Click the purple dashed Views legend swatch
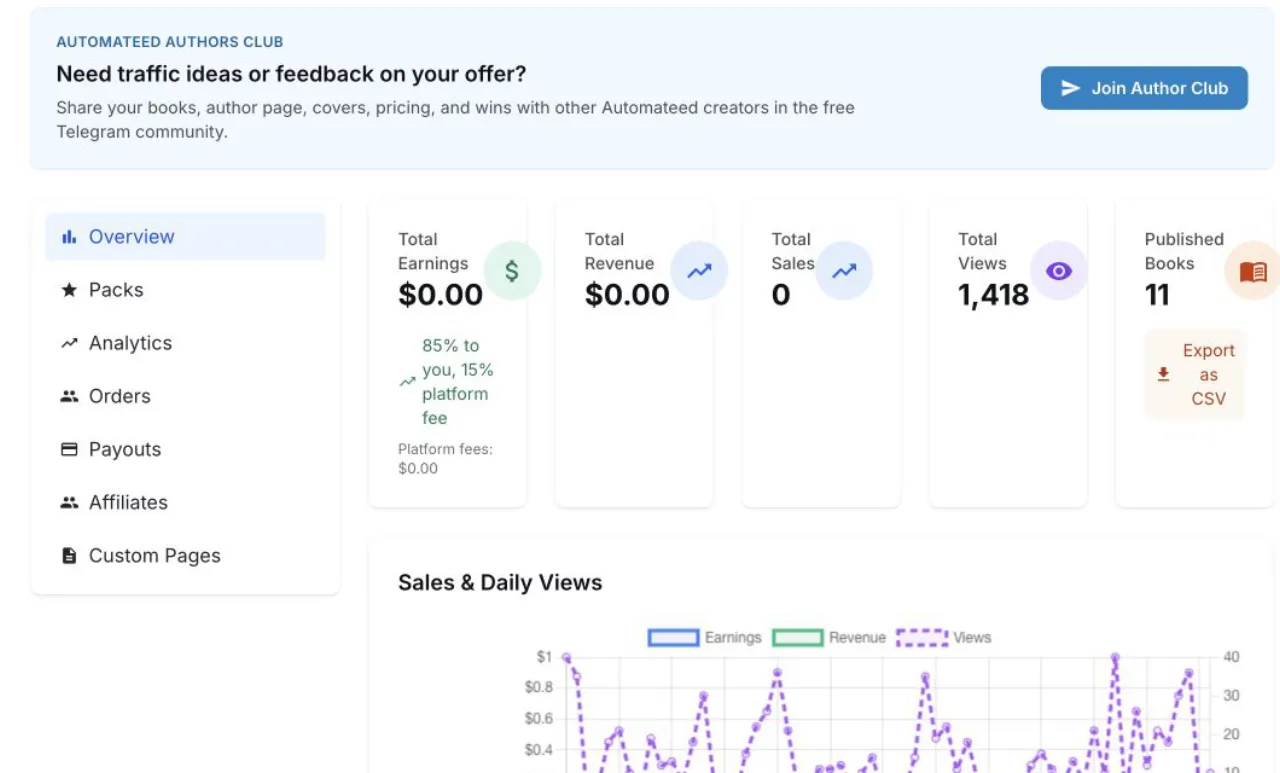 pyautogui.click(x=922, y=637)
